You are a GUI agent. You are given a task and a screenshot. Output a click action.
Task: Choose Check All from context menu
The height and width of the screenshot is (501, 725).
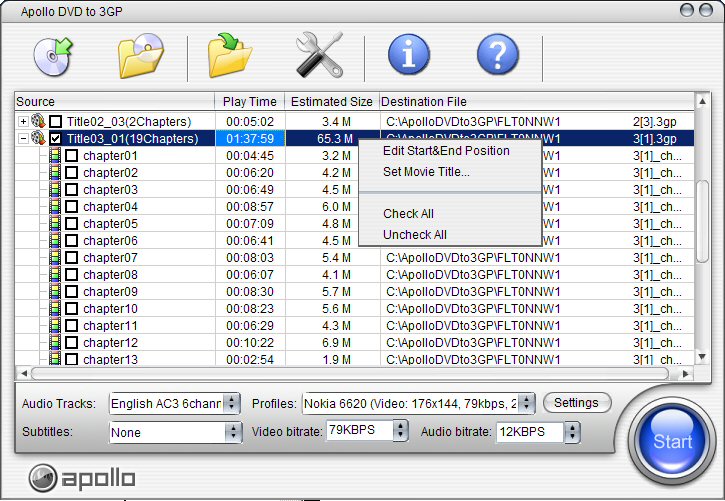pyautogui.click(x=408, y=213)
